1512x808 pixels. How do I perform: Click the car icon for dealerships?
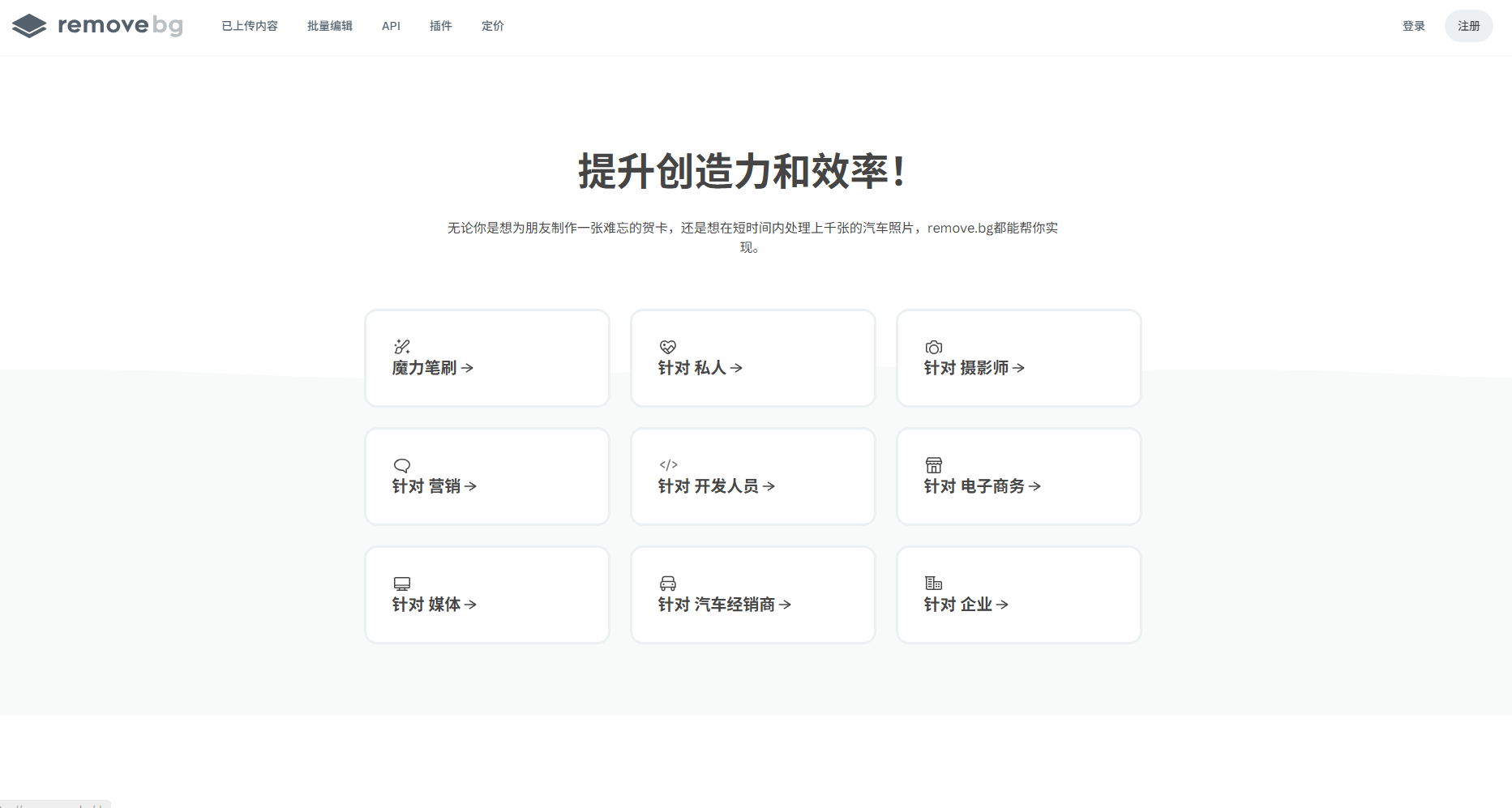tap(668, 584)
